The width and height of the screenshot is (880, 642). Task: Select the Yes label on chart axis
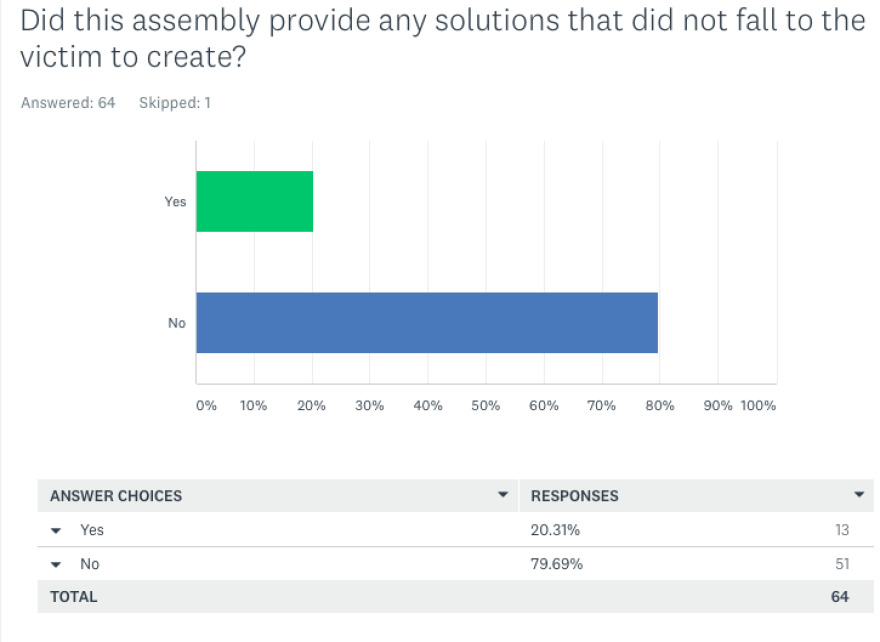coord(175,202)
